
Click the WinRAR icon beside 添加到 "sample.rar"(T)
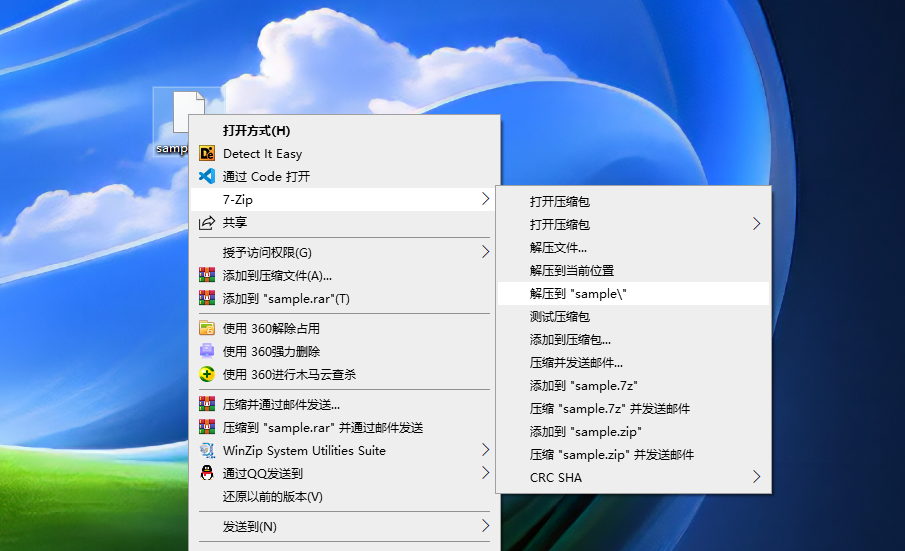(207, 298)
